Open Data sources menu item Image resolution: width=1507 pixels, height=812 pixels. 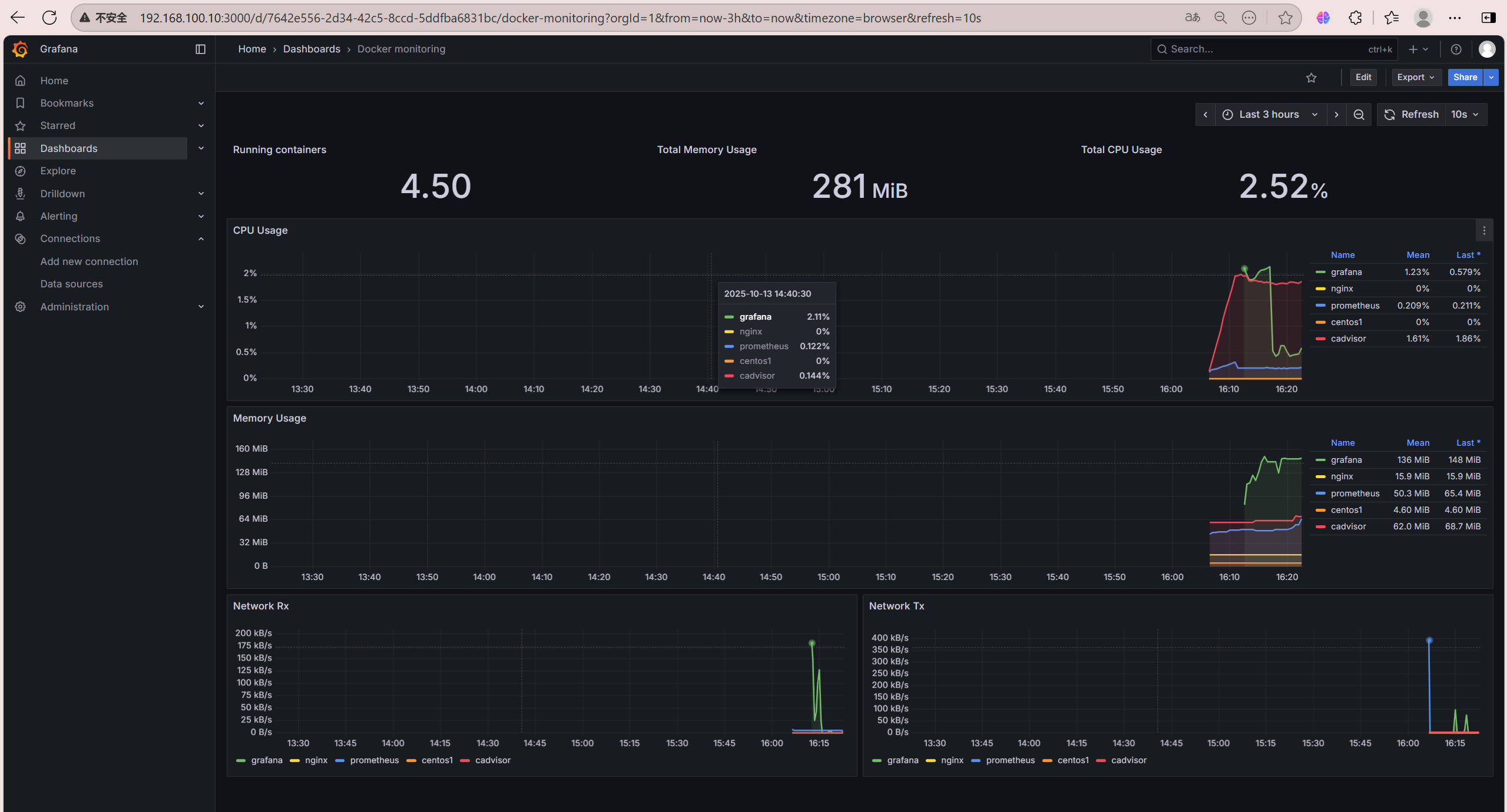pos(71,284)
